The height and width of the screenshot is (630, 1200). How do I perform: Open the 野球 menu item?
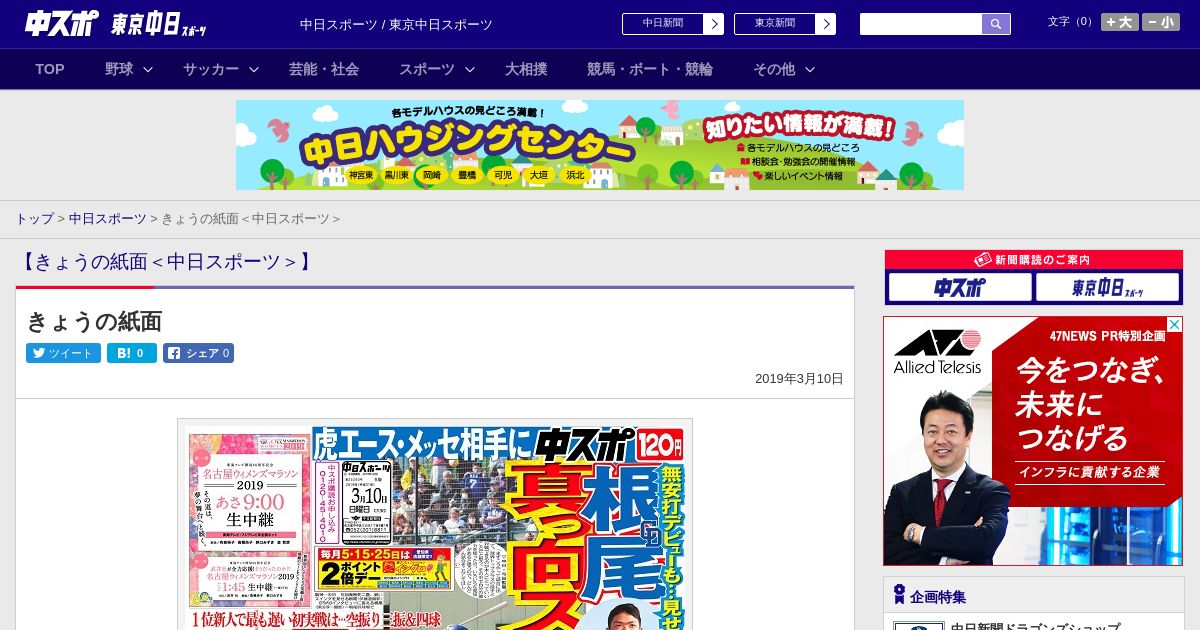[119, 69]
